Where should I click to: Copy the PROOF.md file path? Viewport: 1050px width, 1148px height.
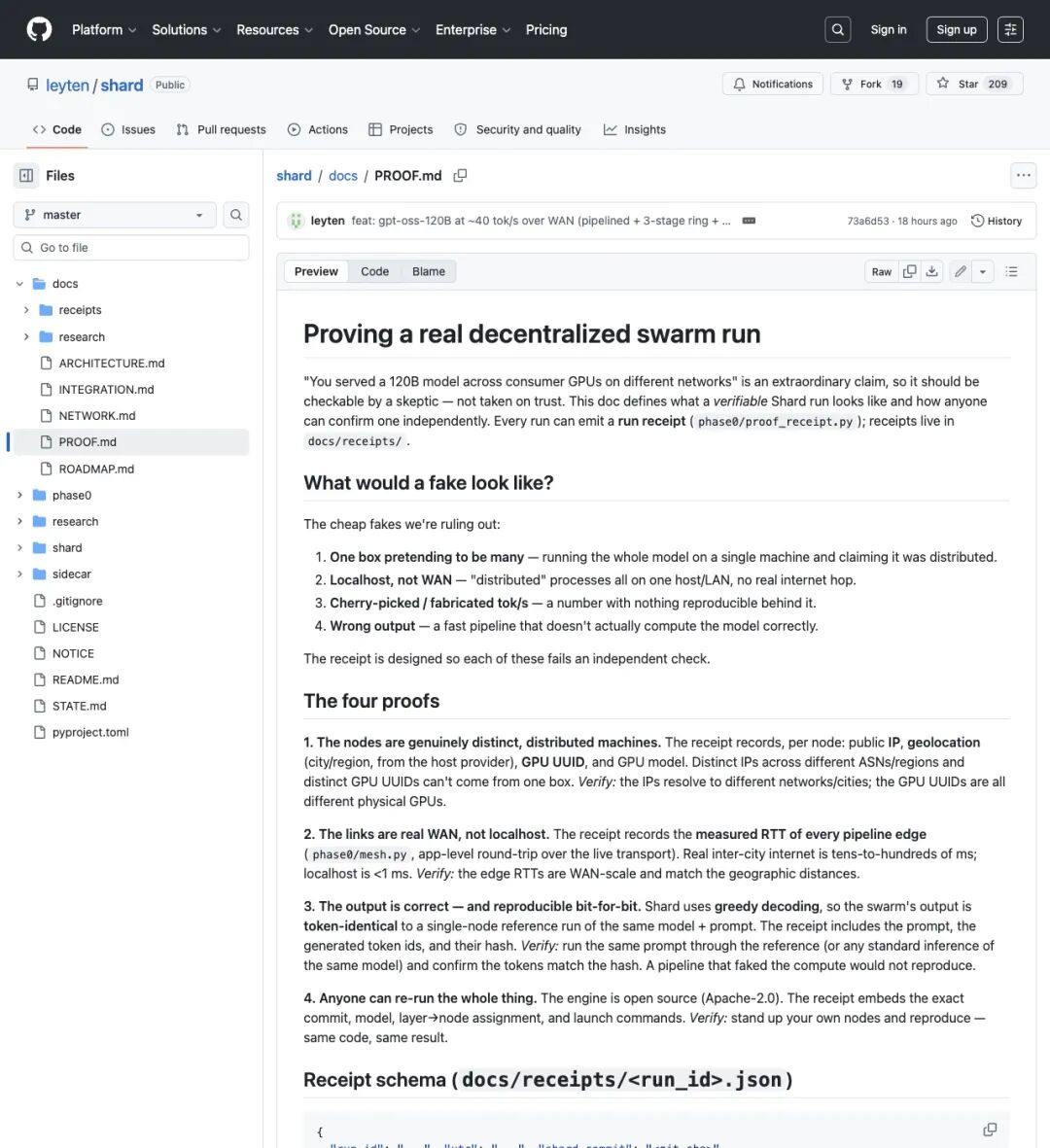460,176
